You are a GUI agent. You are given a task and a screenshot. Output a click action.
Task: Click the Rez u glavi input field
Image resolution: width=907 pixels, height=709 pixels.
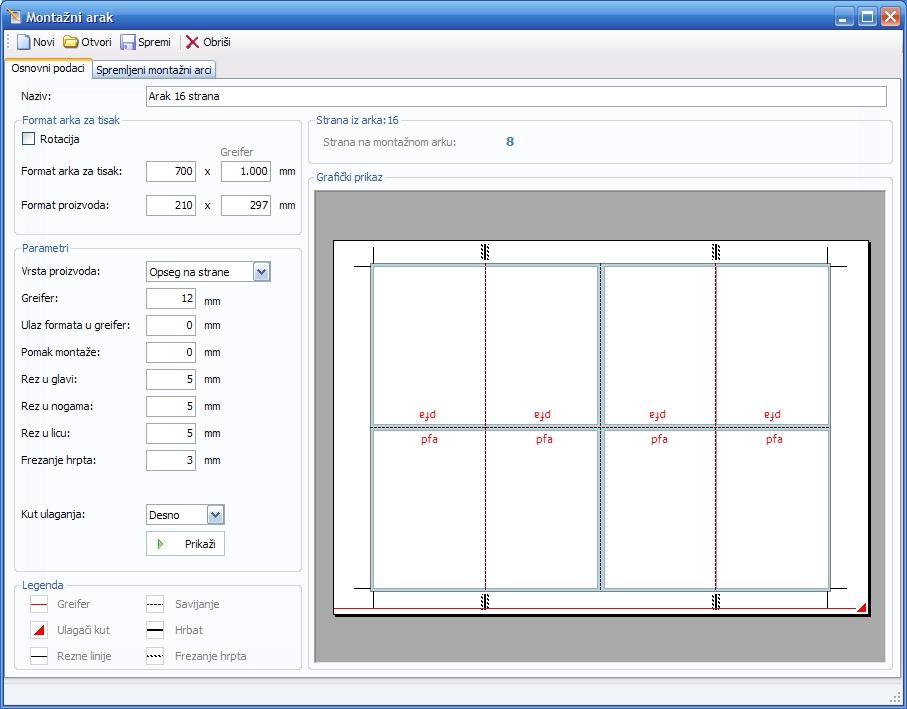(x=171, y=380)
